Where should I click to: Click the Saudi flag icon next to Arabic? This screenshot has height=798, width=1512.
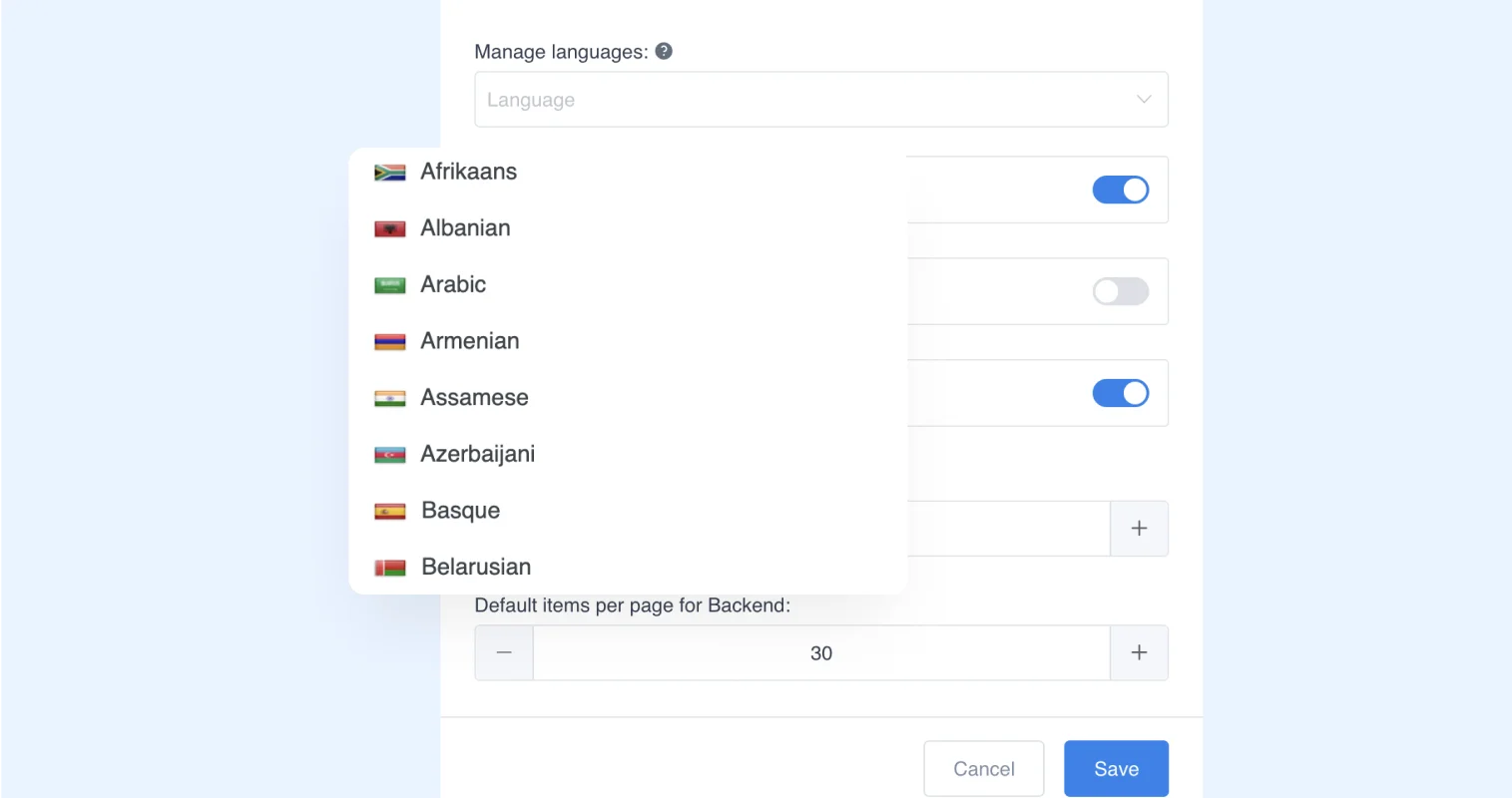point(389,285)
